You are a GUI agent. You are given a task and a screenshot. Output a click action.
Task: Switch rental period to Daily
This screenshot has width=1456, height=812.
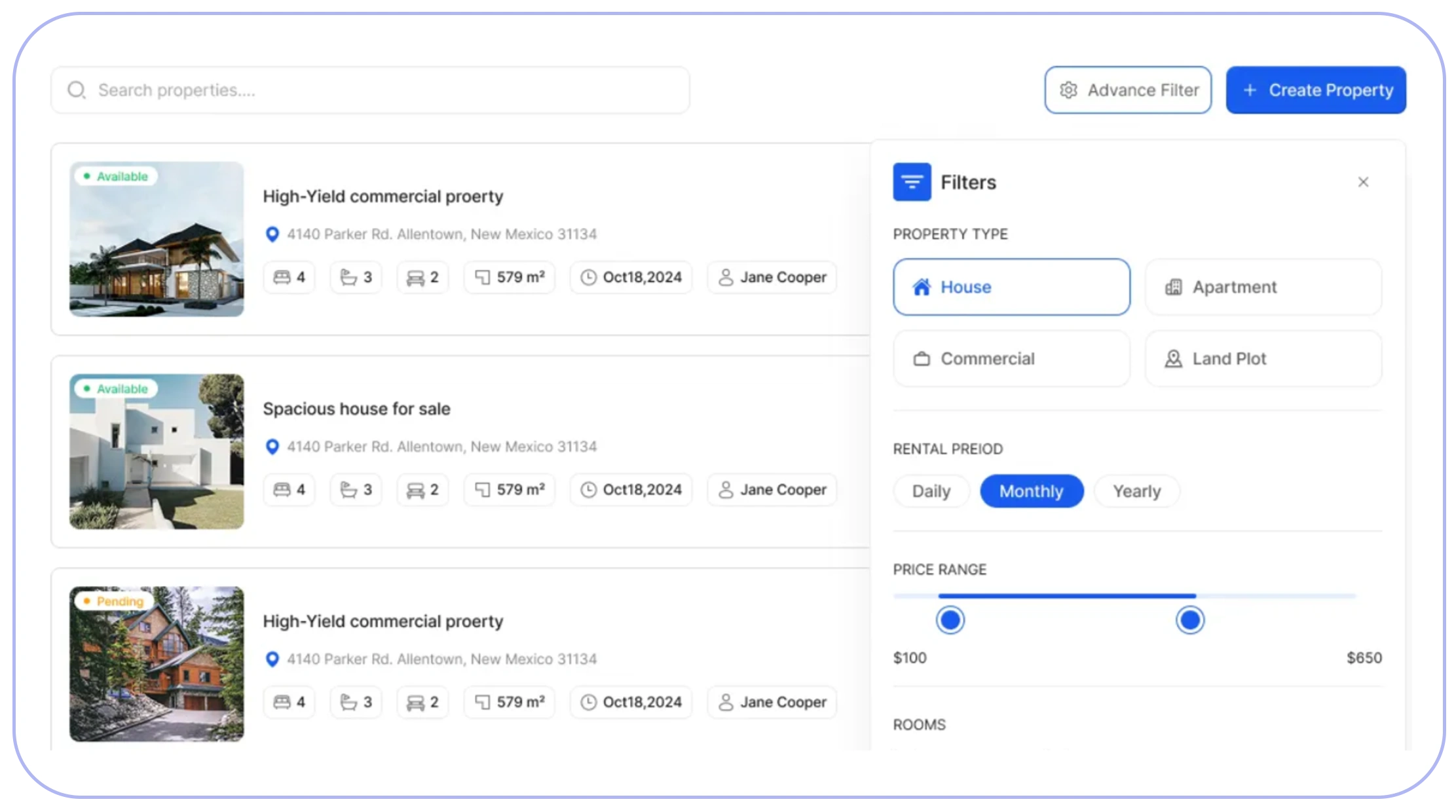click(931, 491)
